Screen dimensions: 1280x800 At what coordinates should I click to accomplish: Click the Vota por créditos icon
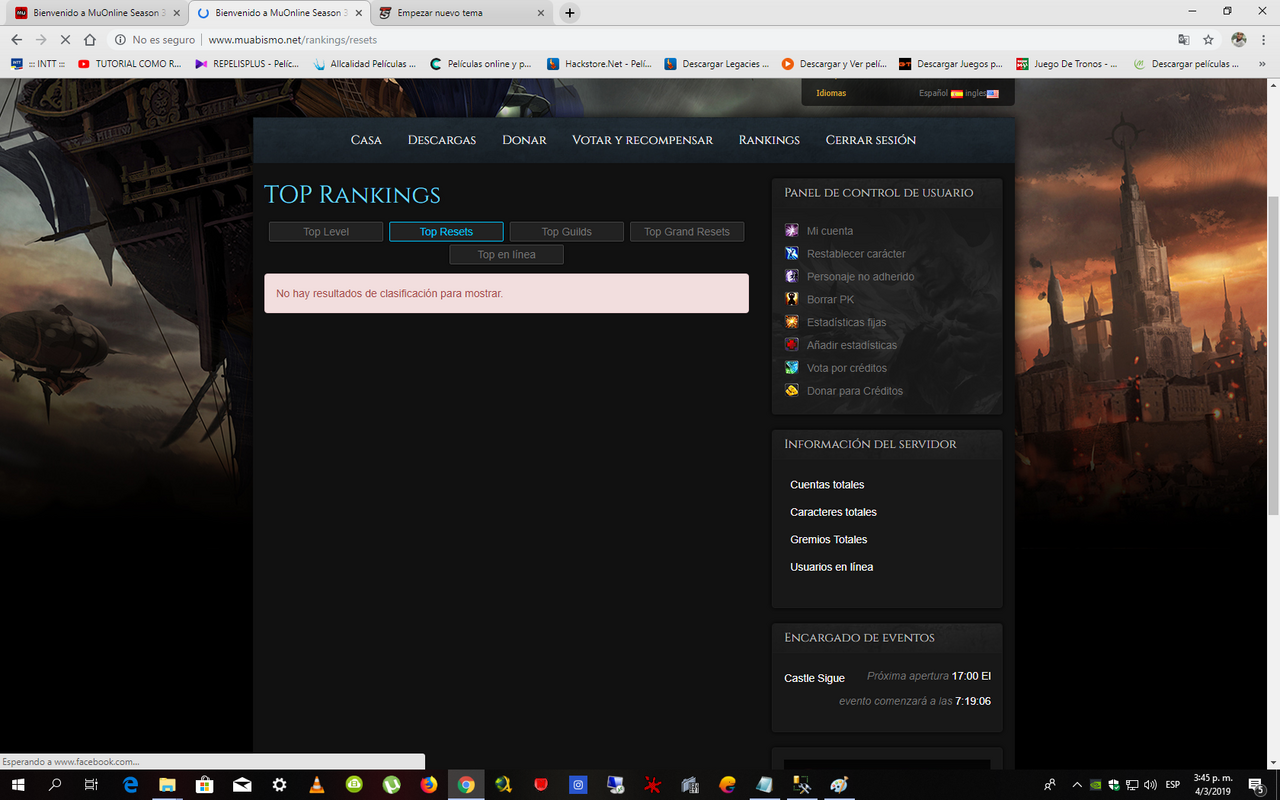pos(792,368)
